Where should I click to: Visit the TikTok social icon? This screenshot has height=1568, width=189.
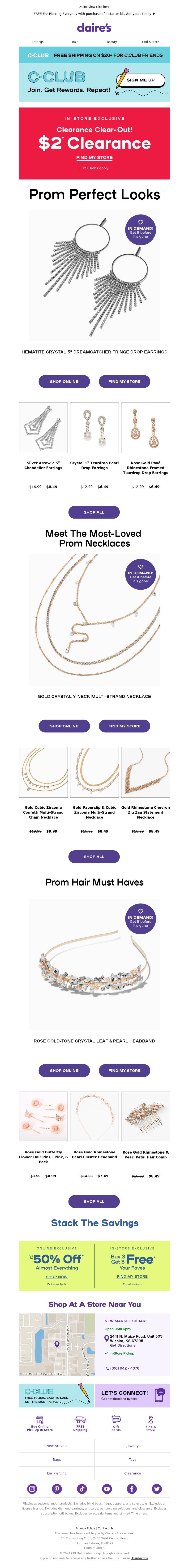(x=82, y=1489)
